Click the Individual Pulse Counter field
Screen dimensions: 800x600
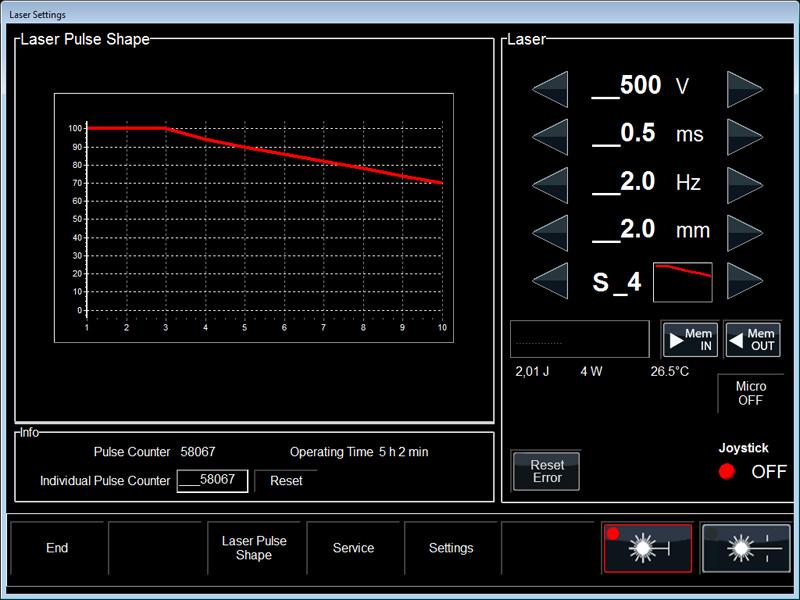(x=211, y=481)
